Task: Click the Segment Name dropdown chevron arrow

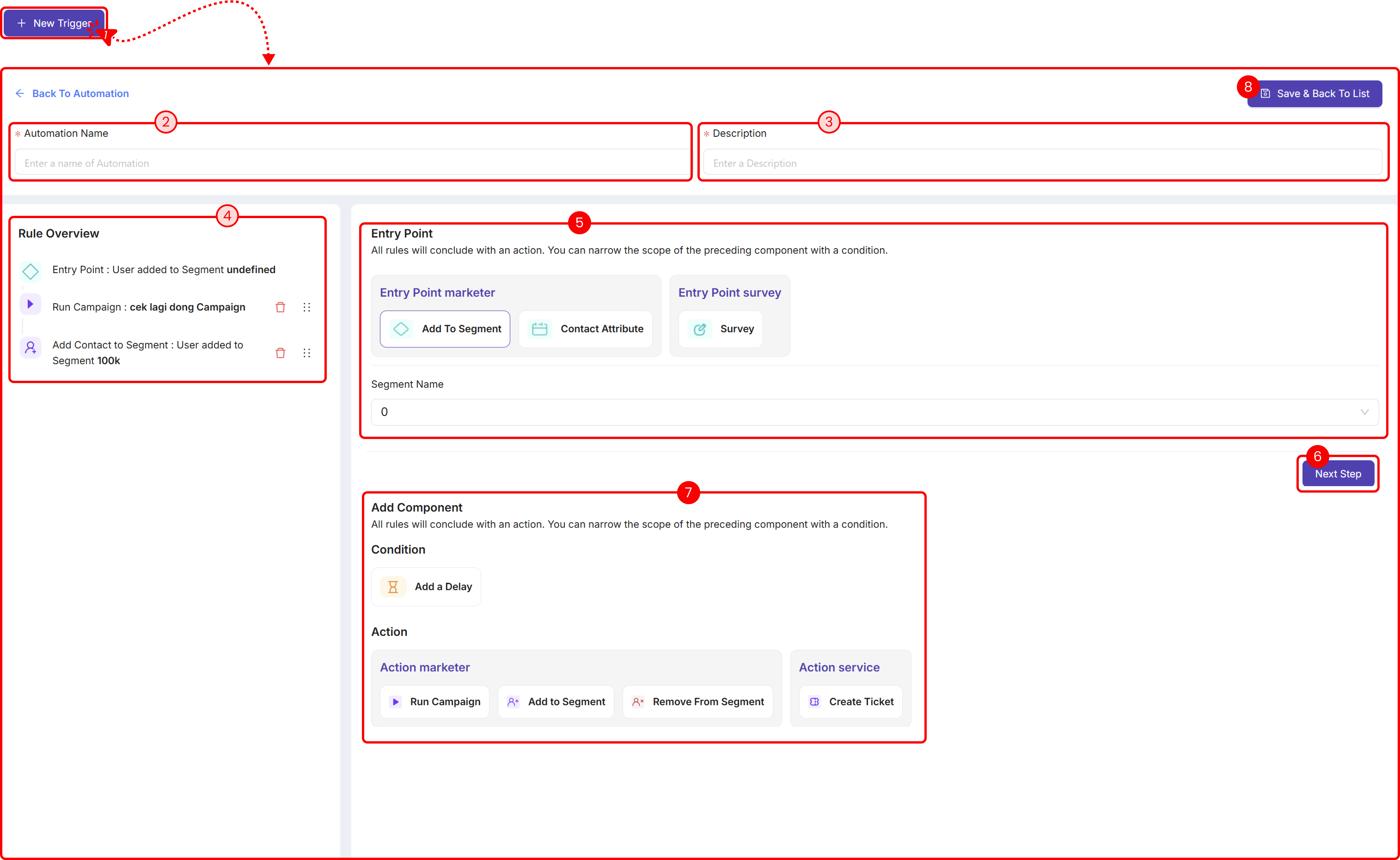Action: [1364, 412]
